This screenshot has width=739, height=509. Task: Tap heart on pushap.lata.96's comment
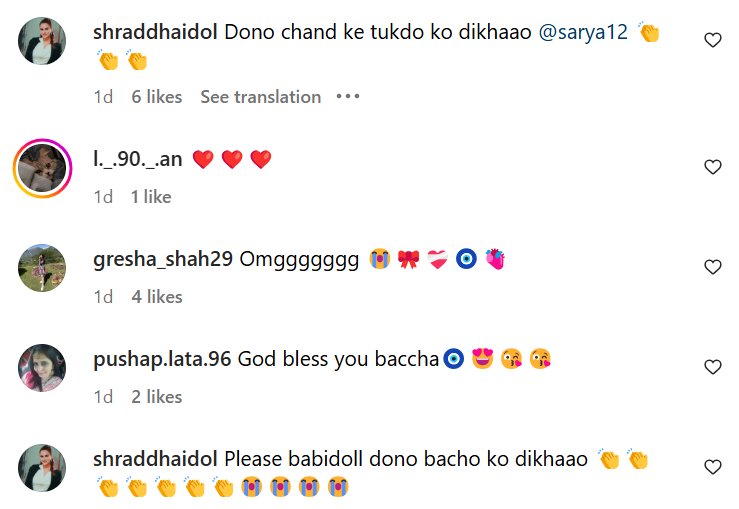pyautogui.click(x=712, y=367)
